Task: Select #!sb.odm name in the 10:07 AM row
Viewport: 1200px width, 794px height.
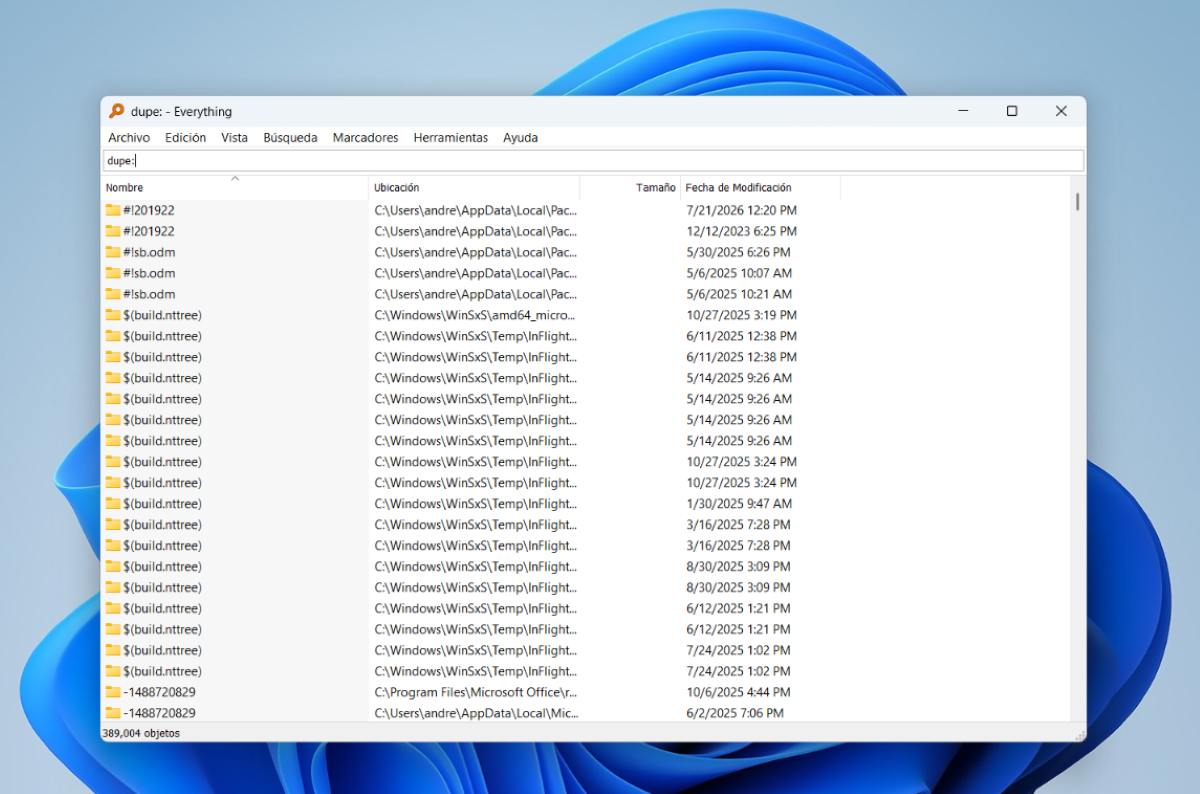Action: tap(149, 273)
